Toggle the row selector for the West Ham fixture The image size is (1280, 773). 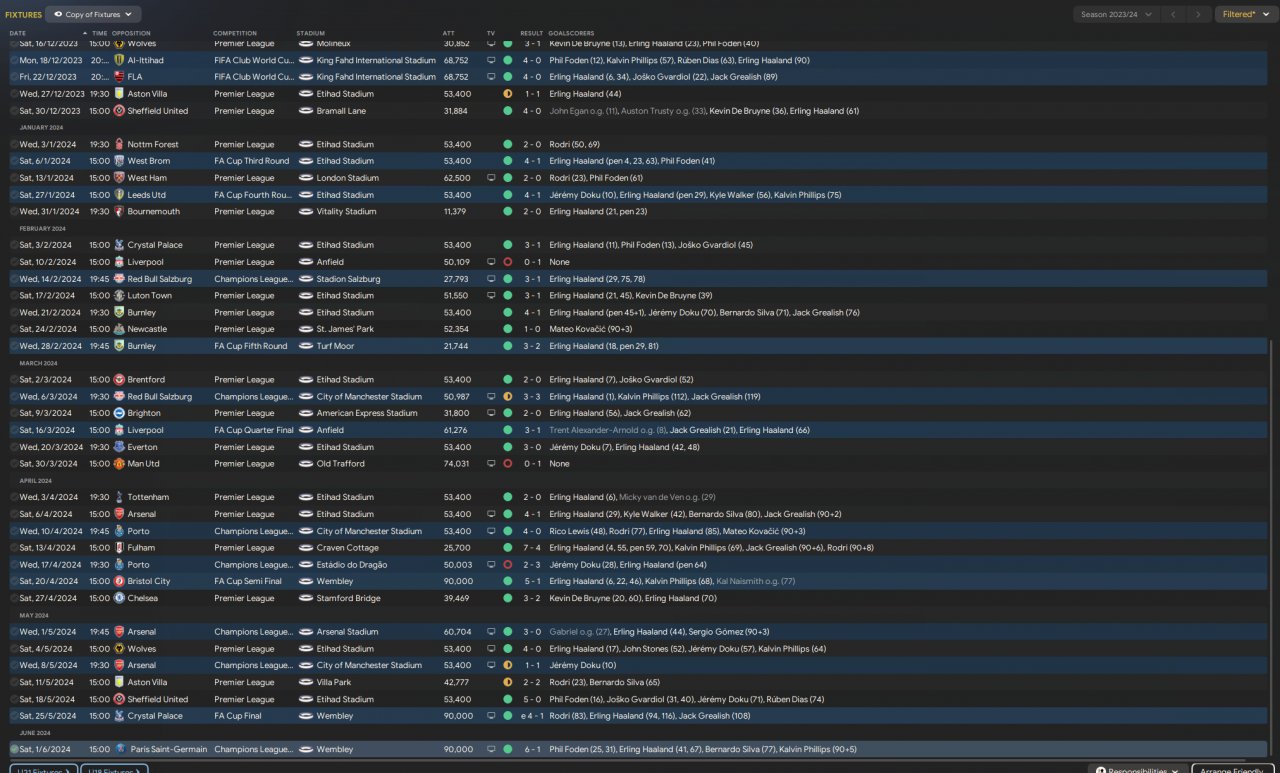pyautogui.click(x=14, y=178)
